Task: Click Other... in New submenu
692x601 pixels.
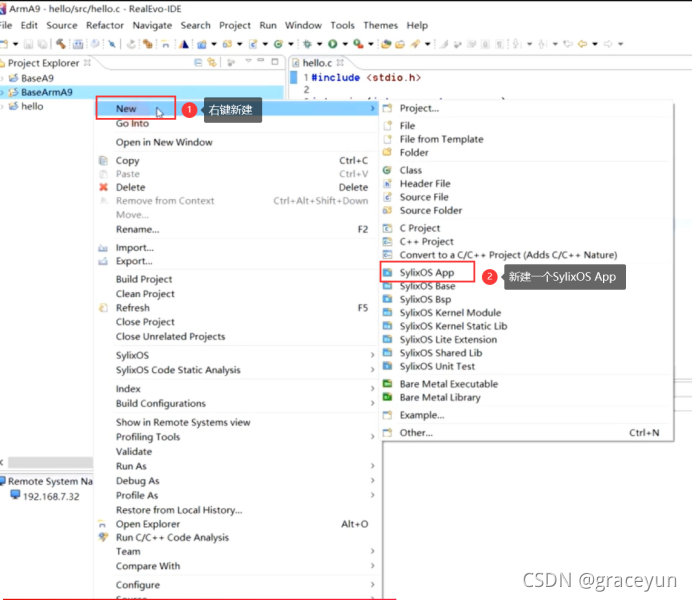Action: [x=528, y=433]
